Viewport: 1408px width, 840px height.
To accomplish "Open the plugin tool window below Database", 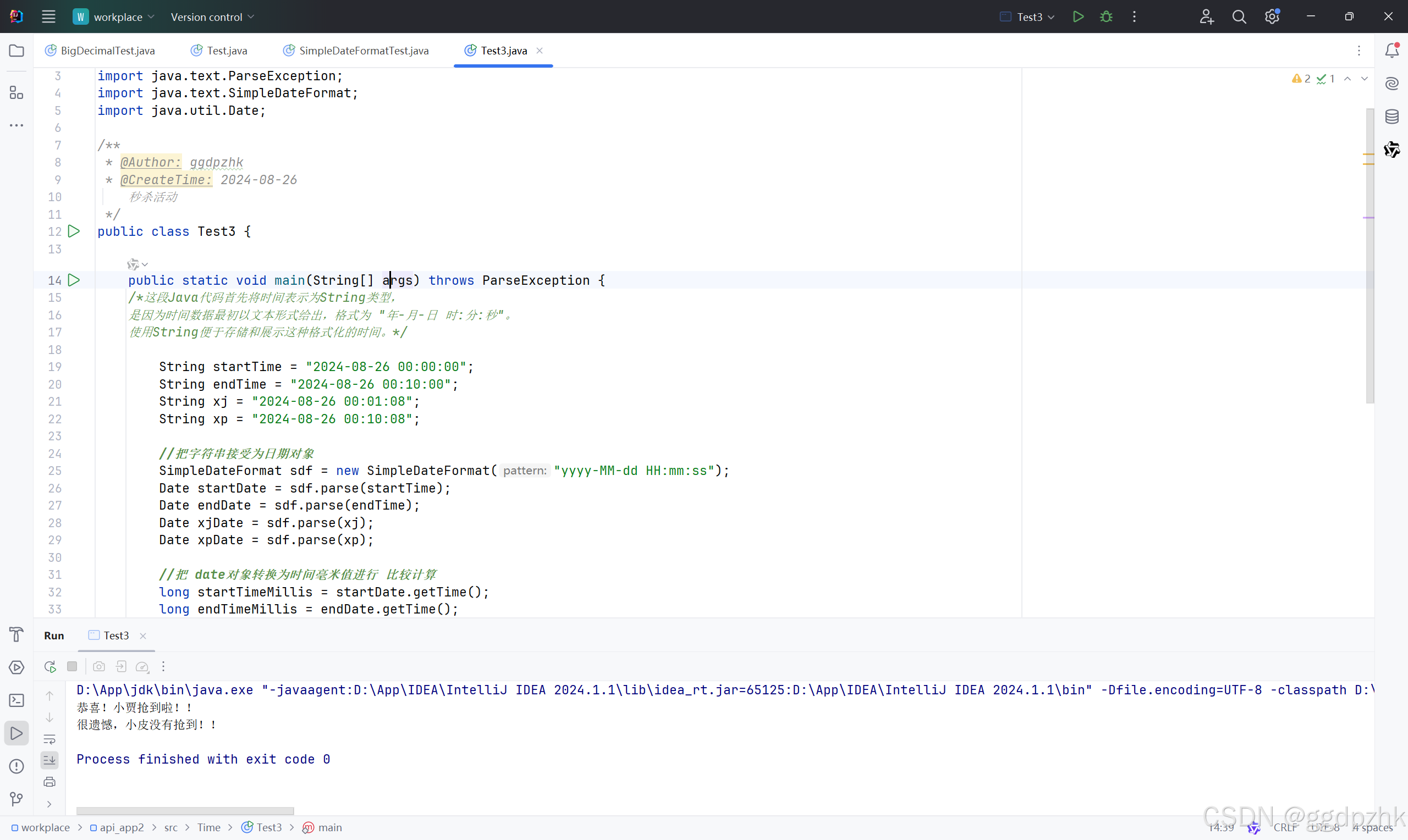I will (1392, 150).
